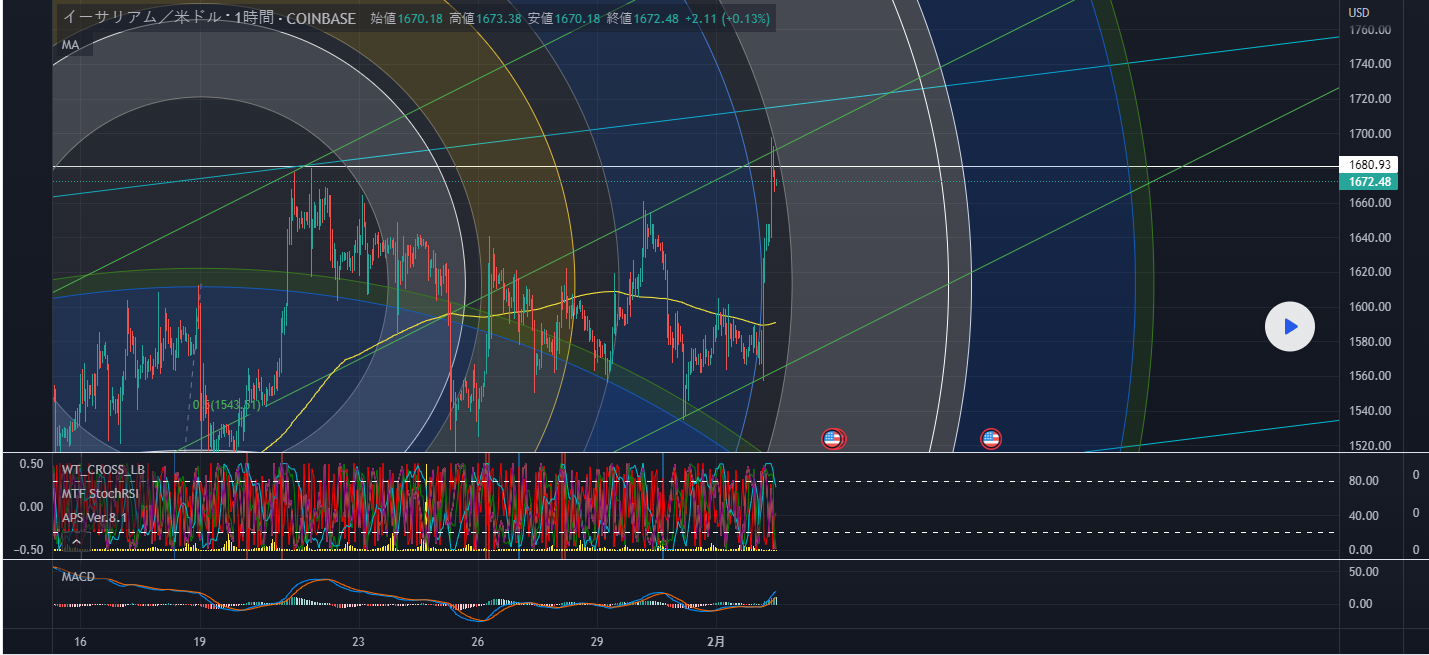Select the 0.5 (1543.51) Fibonacci level label
Viewport: 1429px width, 655px height.
(x=227, y=405)
